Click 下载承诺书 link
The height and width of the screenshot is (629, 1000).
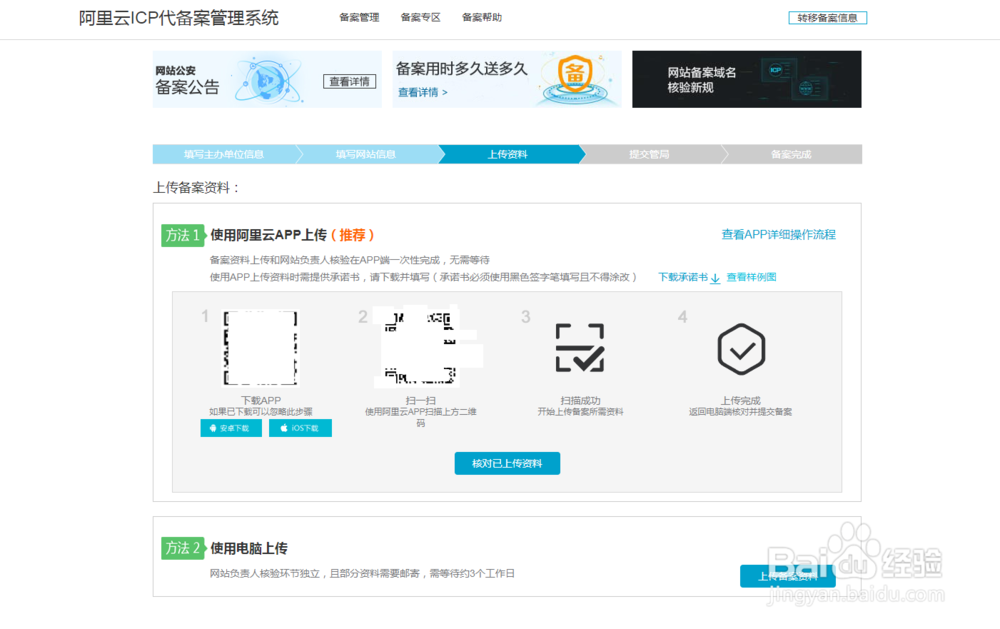click(682, 277)
